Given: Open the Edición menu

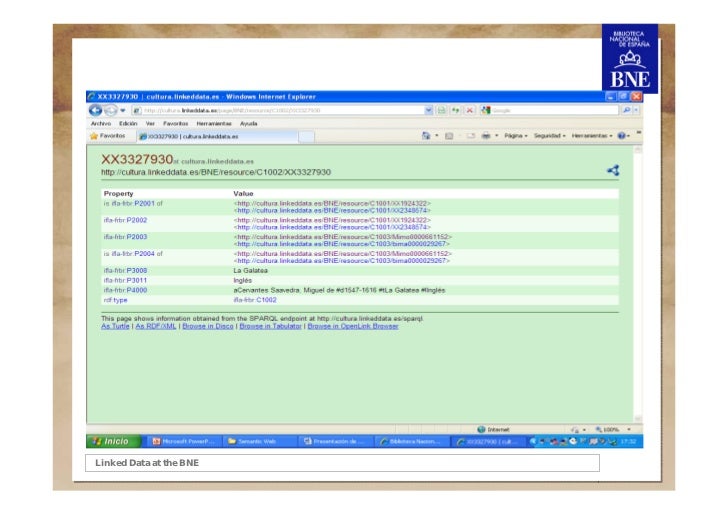Looking at the screenshot, I should tap(127, 123).
